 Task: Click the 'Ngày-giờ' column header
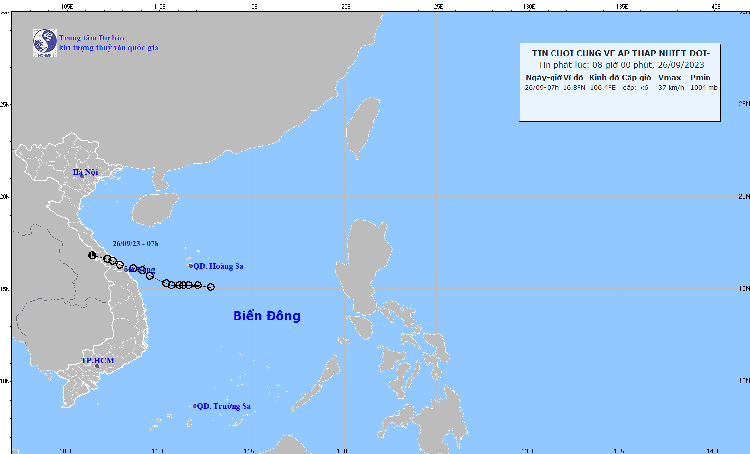pyautogui.click(x=543, y=78)
